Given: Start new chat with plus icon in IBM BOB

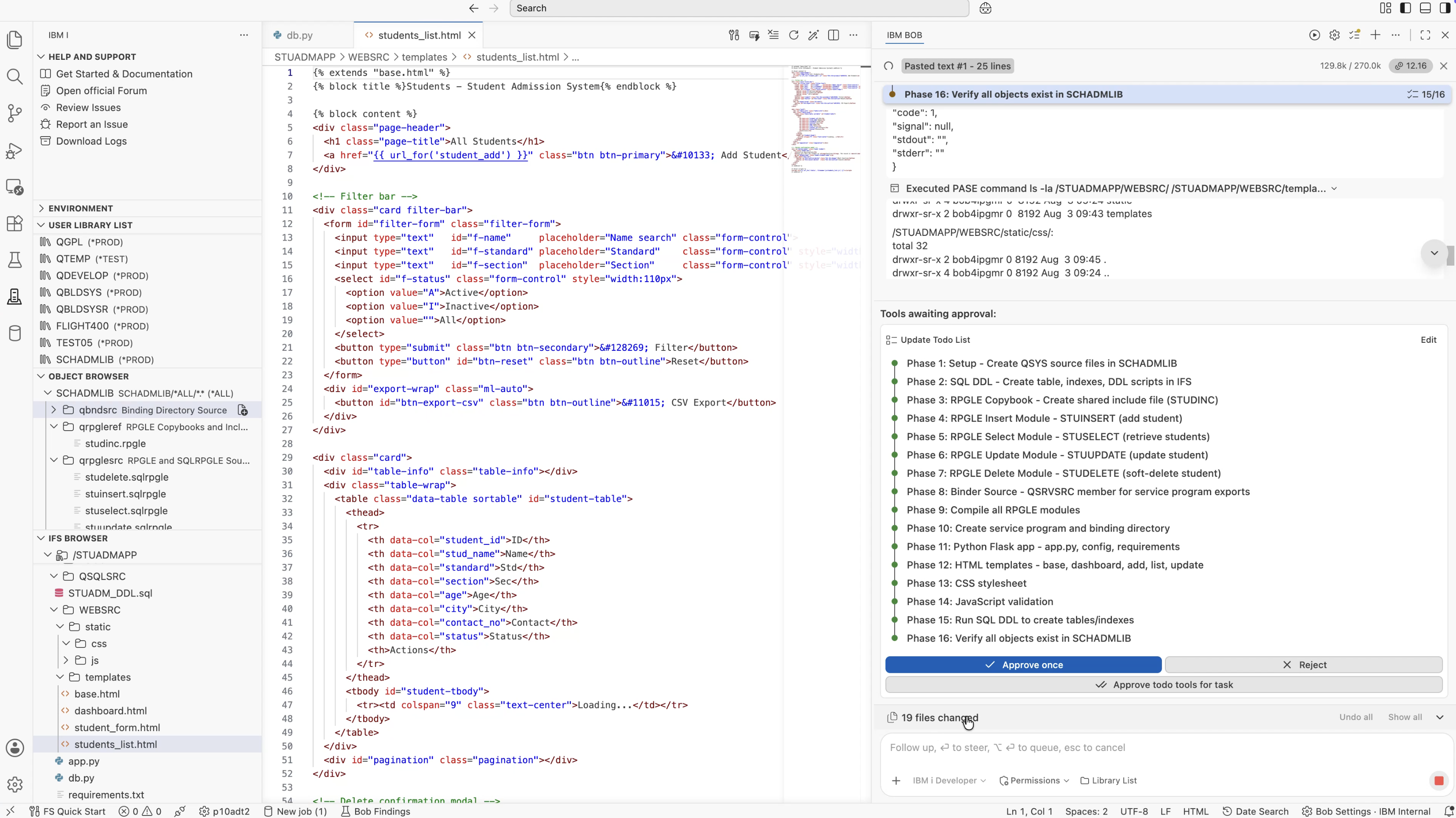Looking at the screenshot, I should pyautogui.click(x=1375, y=35).
